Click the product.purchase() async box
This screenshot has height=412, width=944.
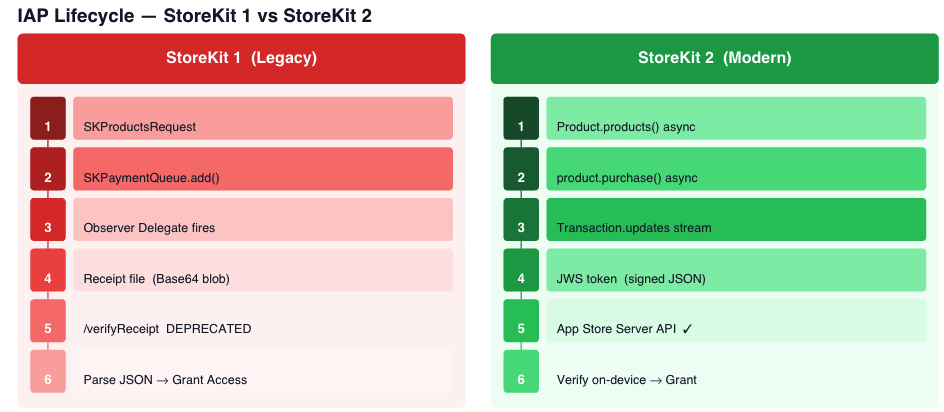736,169
